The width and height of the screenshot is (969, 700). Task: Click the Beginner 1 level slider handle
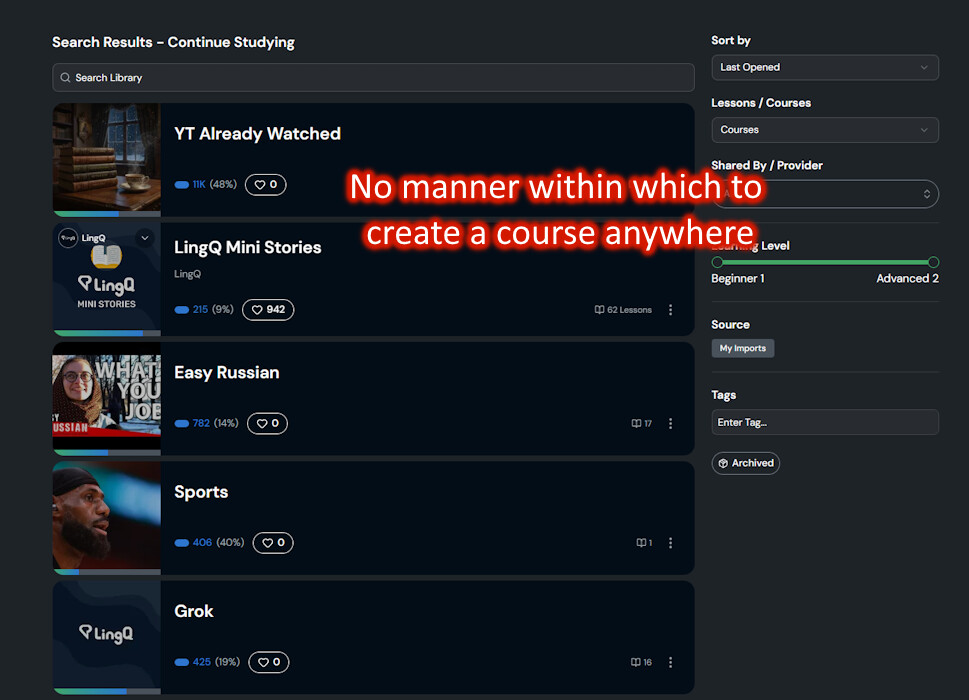(717, 262)
